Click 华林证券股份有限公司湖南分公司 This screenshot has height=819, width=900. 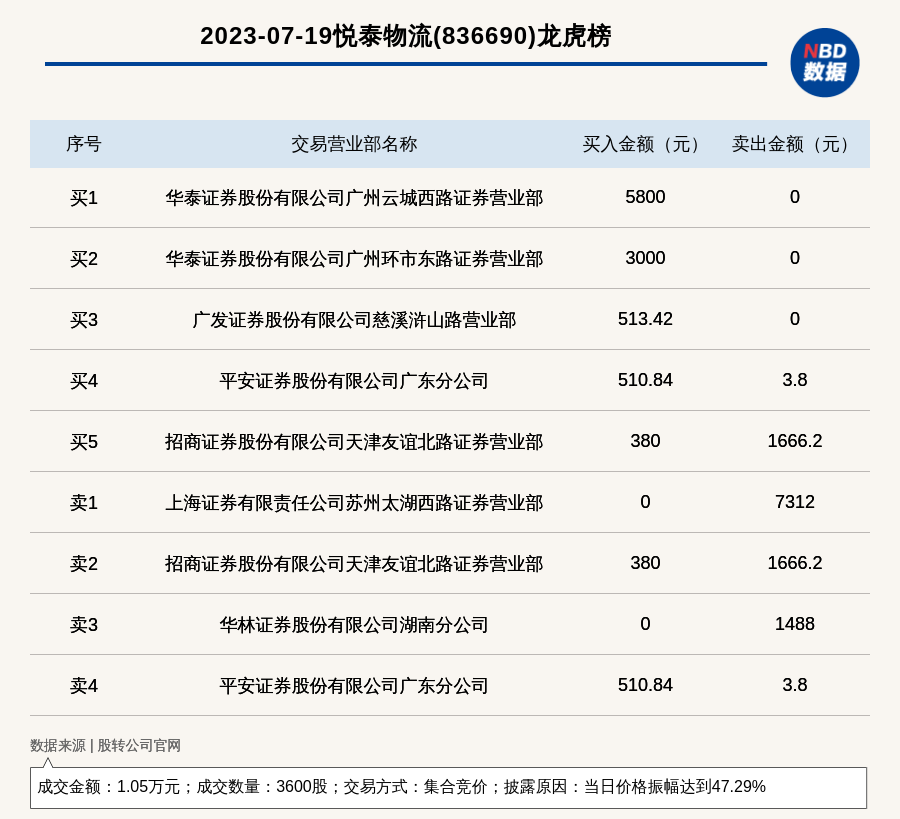pyautogui.click(x=354, y=624)
